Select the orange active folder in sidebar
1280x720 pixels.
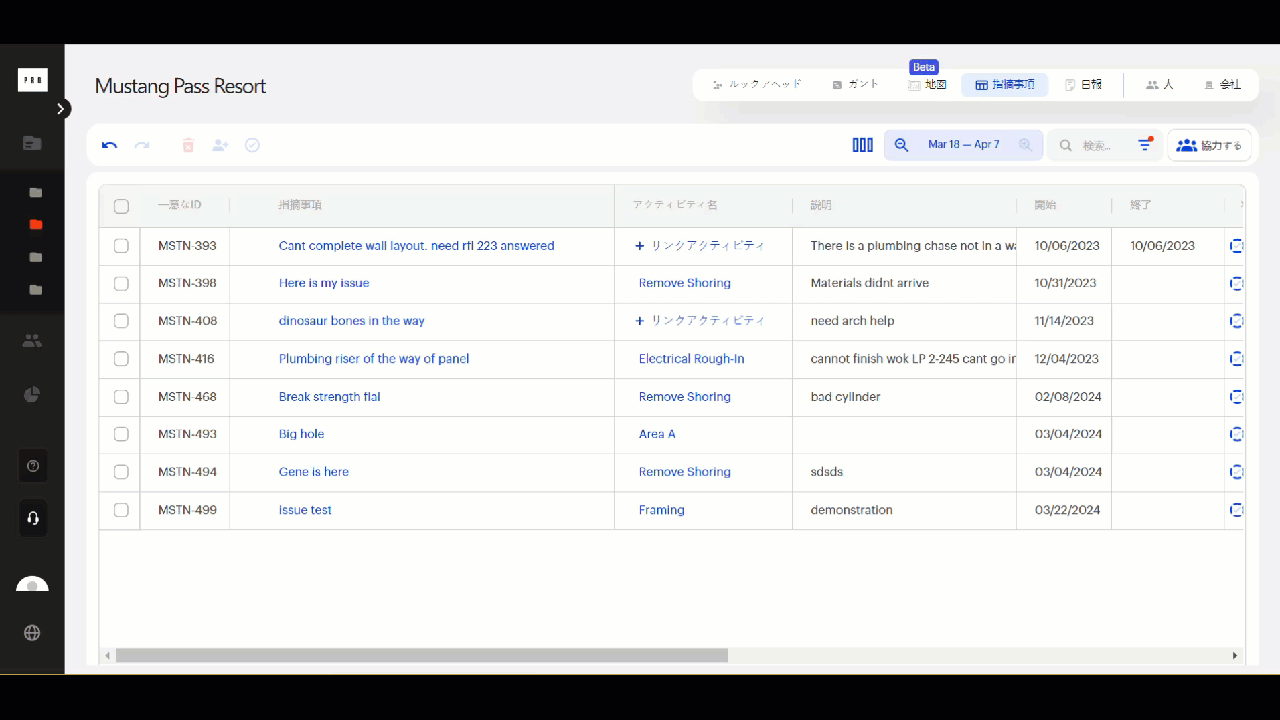point(36,225)
